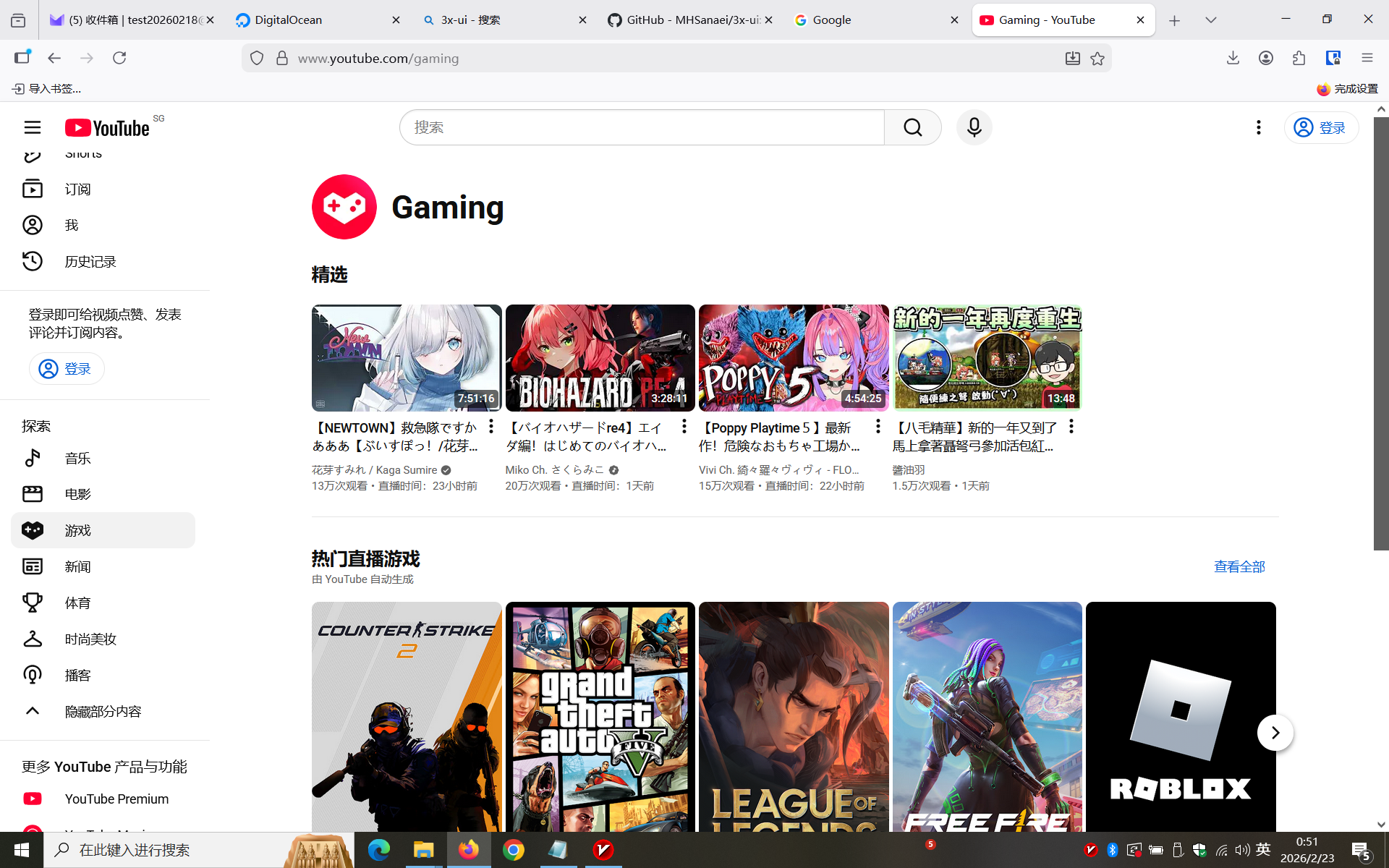1389x868 pixels.
Task: Open video options for the 八毛精華 video
Action: click(1071, 427)
